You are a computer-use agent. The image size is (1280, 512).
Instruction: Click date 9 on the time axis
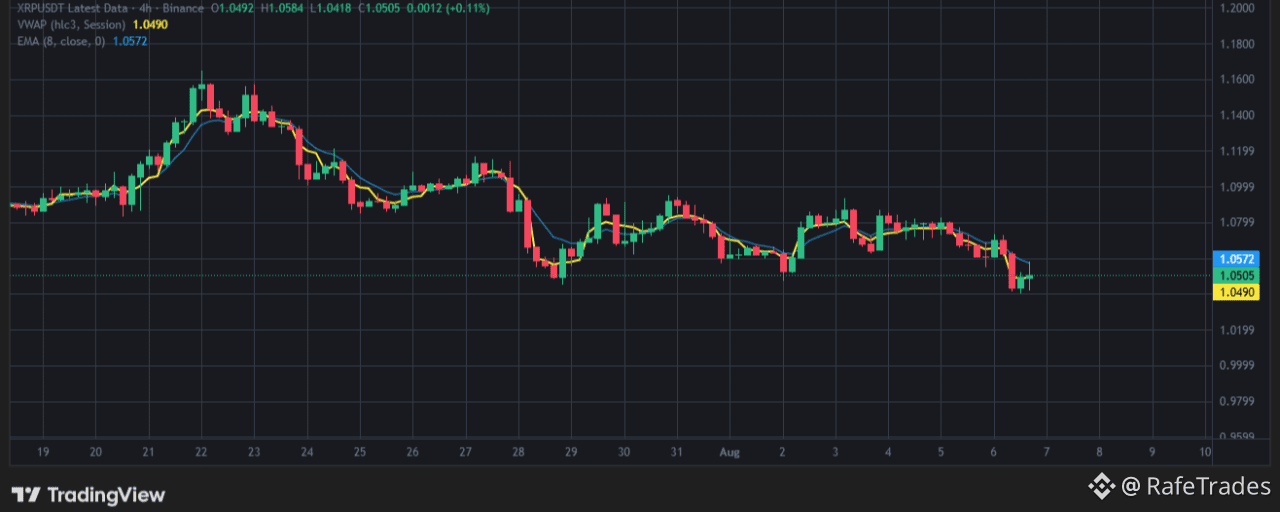tap(1152, 452)
